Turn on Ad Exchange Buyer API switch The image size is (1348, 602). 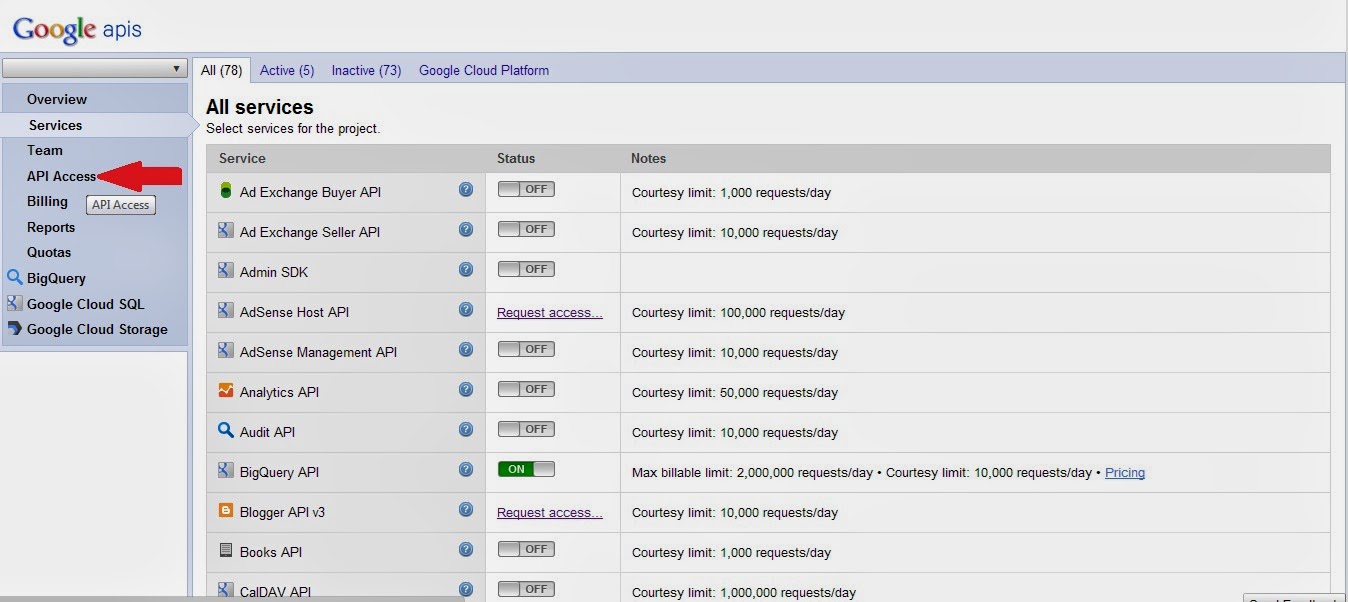pos(526,189)
